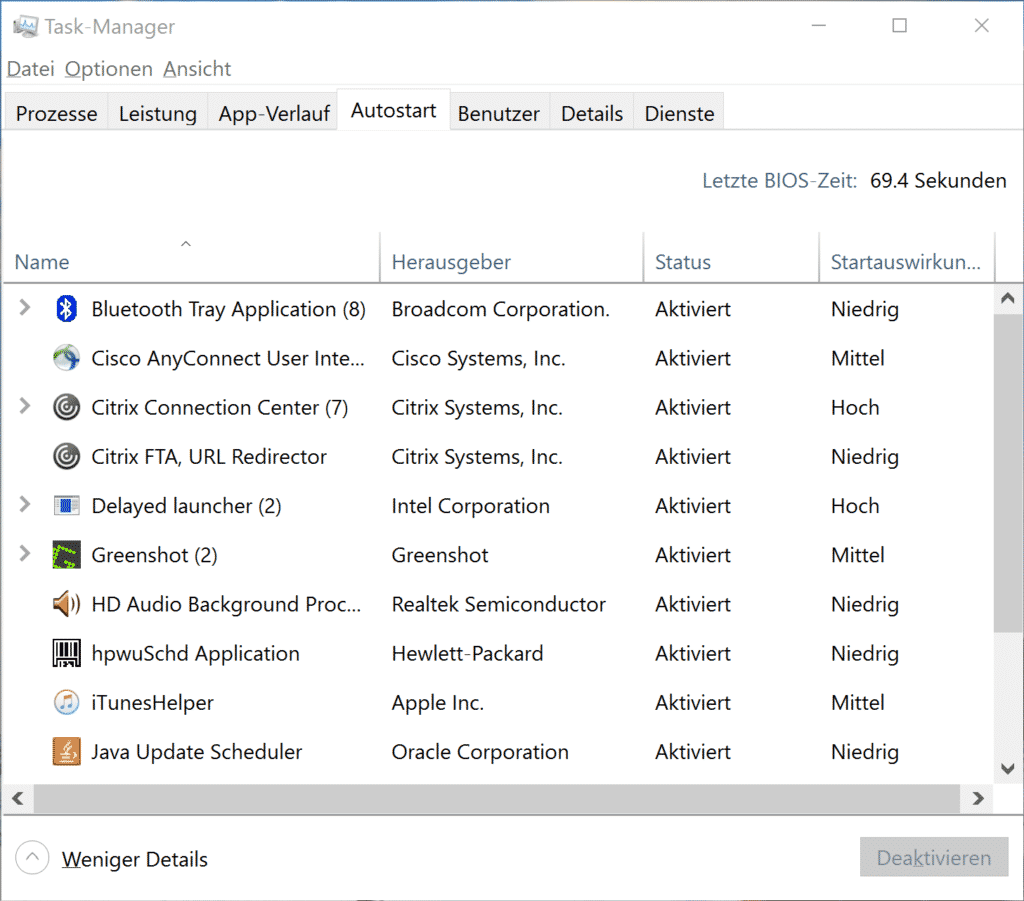1024x901 pixels.
Task: Click Hoch impact for Citrix Connection Center
Action: click(x=855, y=407)
